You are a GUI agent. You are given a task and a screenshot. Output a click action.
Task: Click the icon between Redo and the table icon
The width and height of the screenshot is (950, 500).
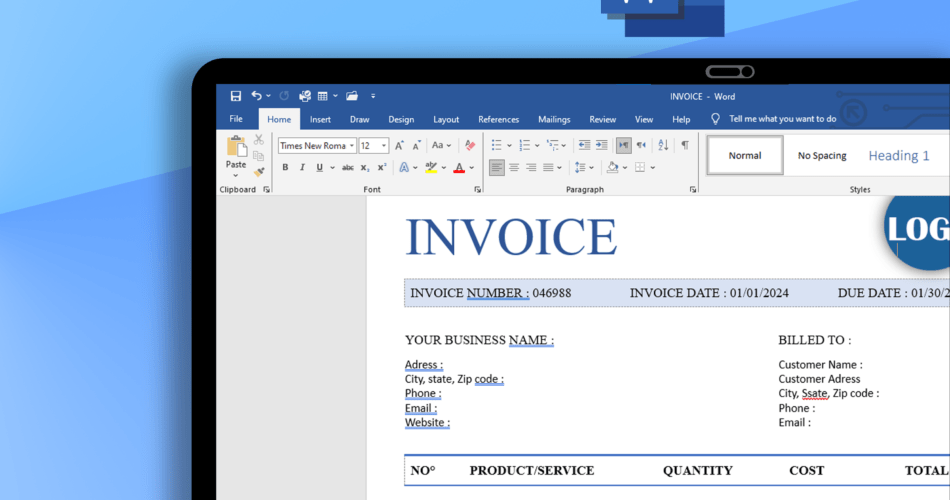305,96
